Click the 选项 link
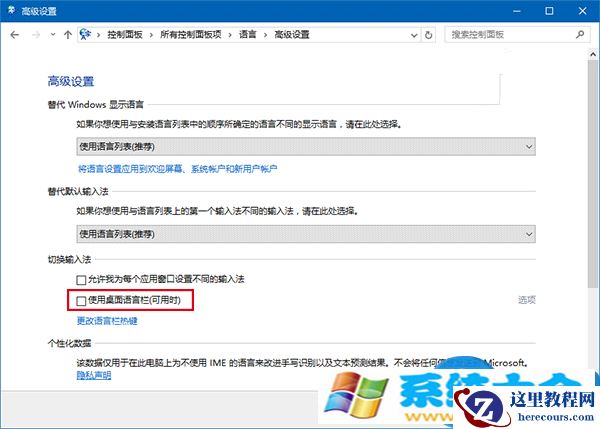The height and width of the screenshot is (429, 600). 527,300
